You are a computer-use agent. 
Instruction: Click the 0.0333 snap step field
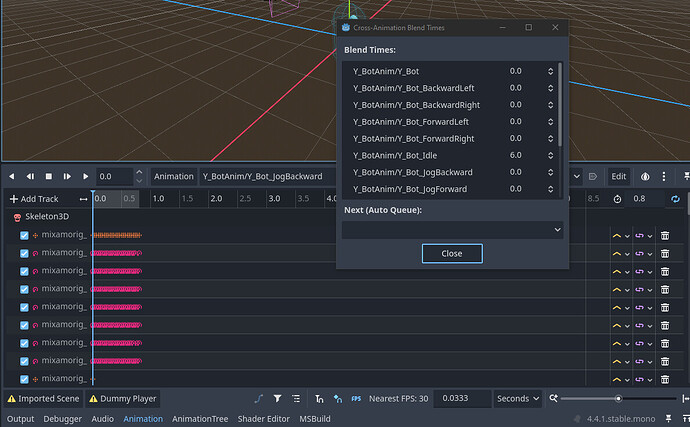(x=462, y=398)
